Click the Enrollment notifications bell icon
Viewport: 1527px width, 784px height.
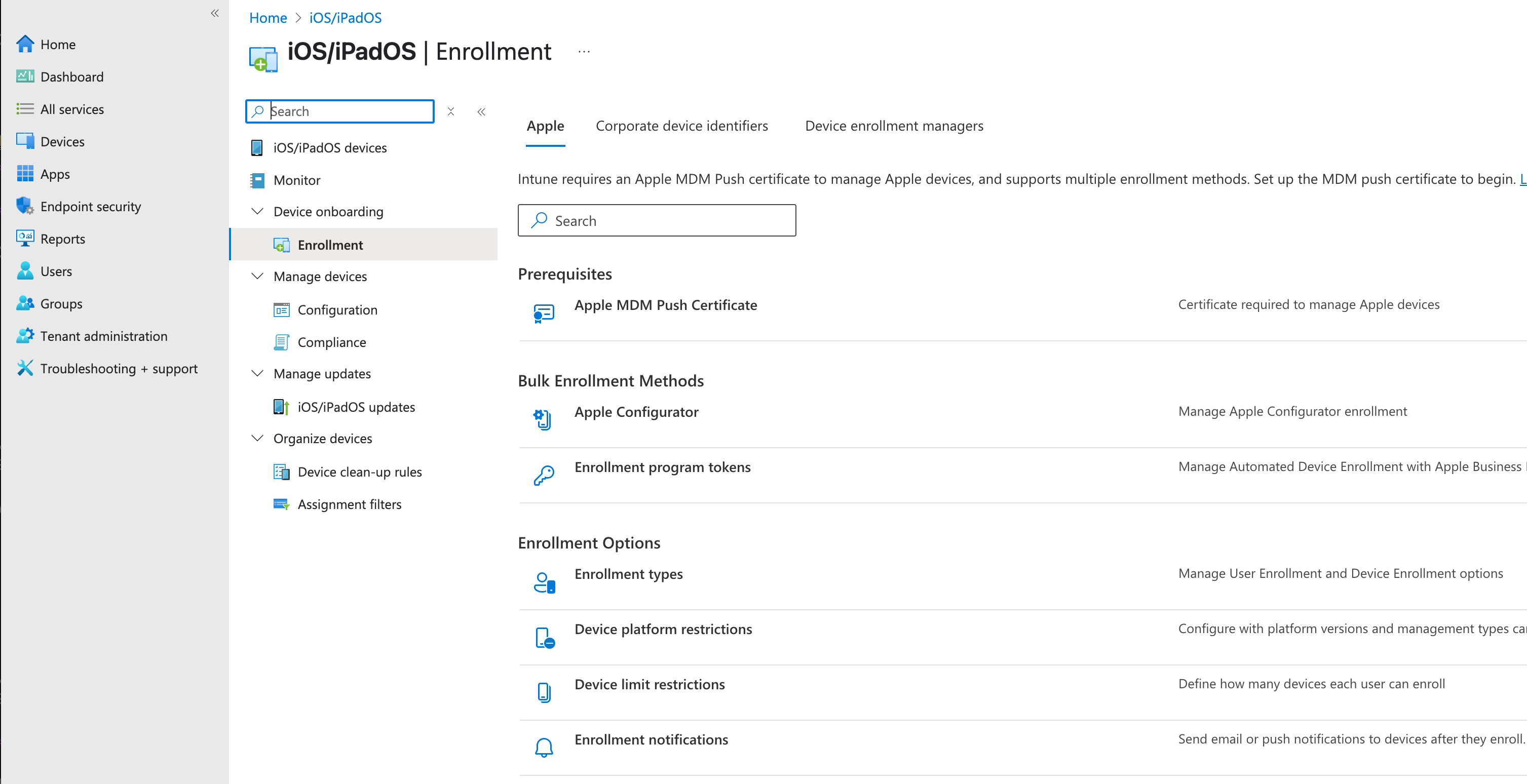(x=543, y=747)
